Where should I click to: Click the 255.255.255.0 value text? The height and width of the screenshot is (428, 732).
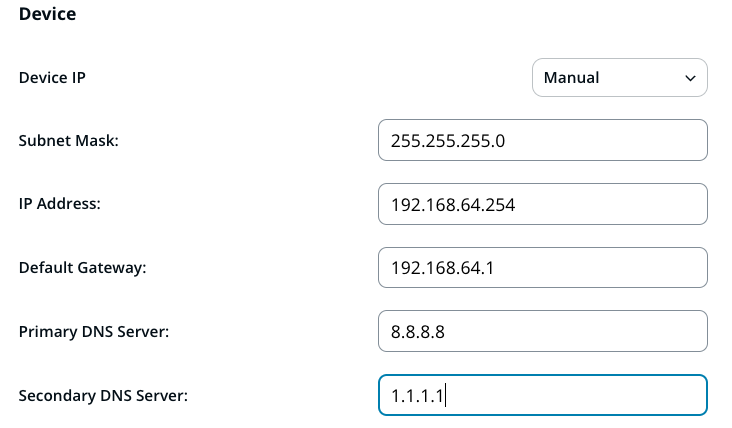click(448, 141)
